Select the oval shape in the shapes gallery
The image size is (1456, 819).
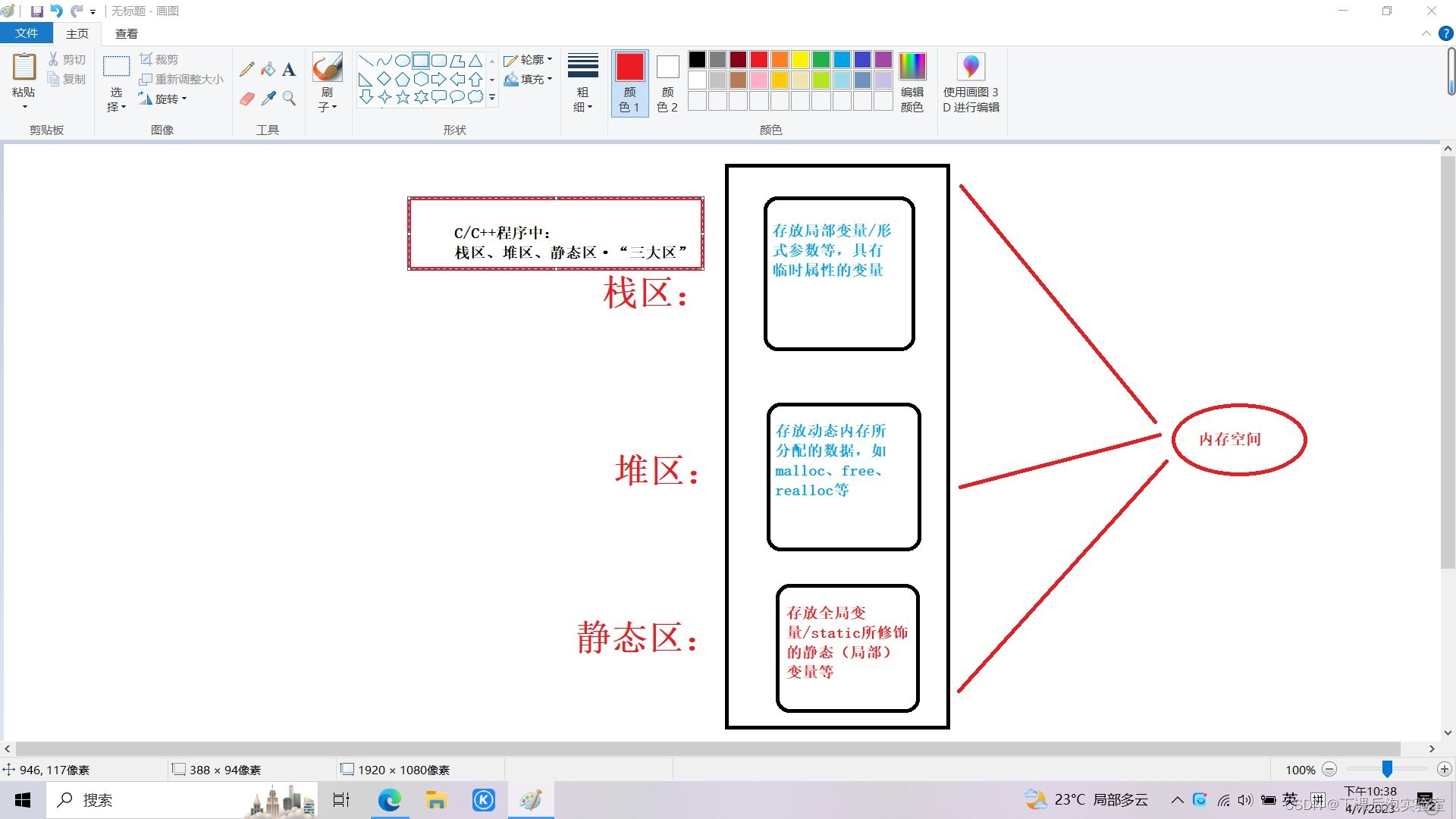pos(403,60)
